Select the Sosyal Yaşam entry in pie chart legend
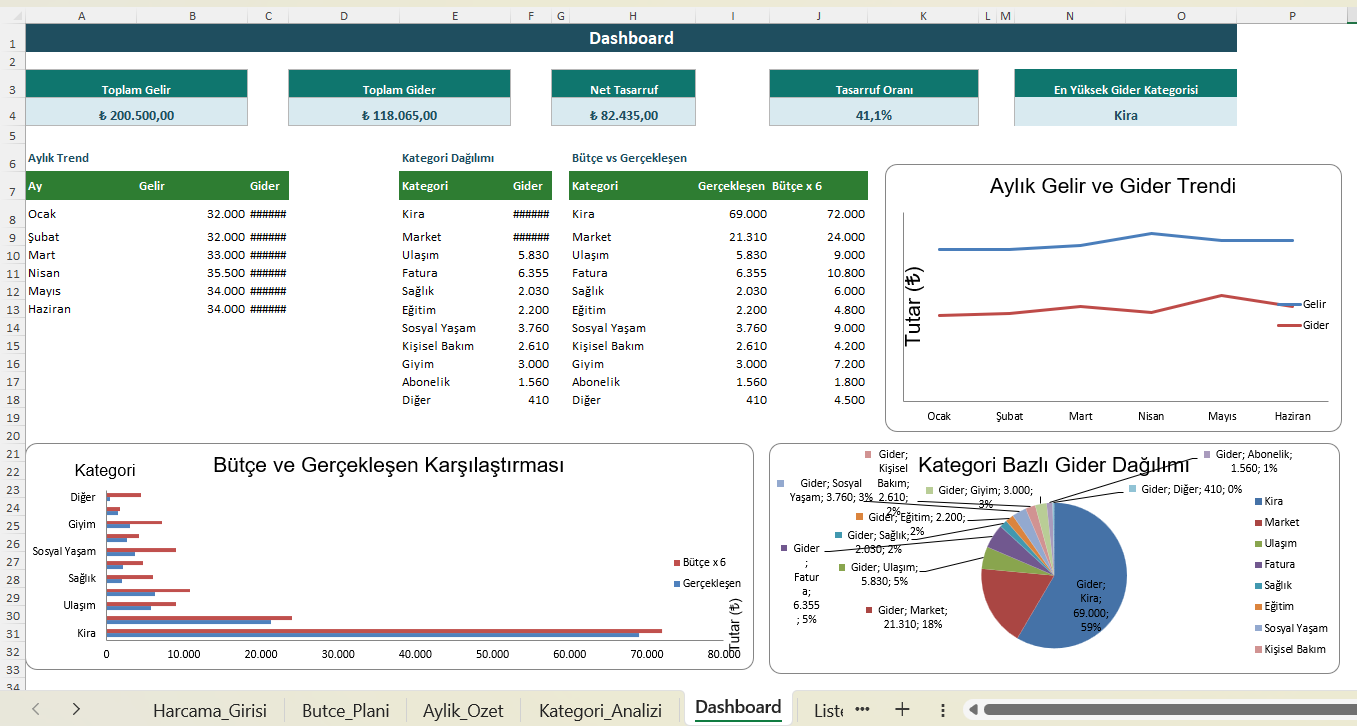The height and width of the screenshot is (726, 1357). click(1289, 628)
